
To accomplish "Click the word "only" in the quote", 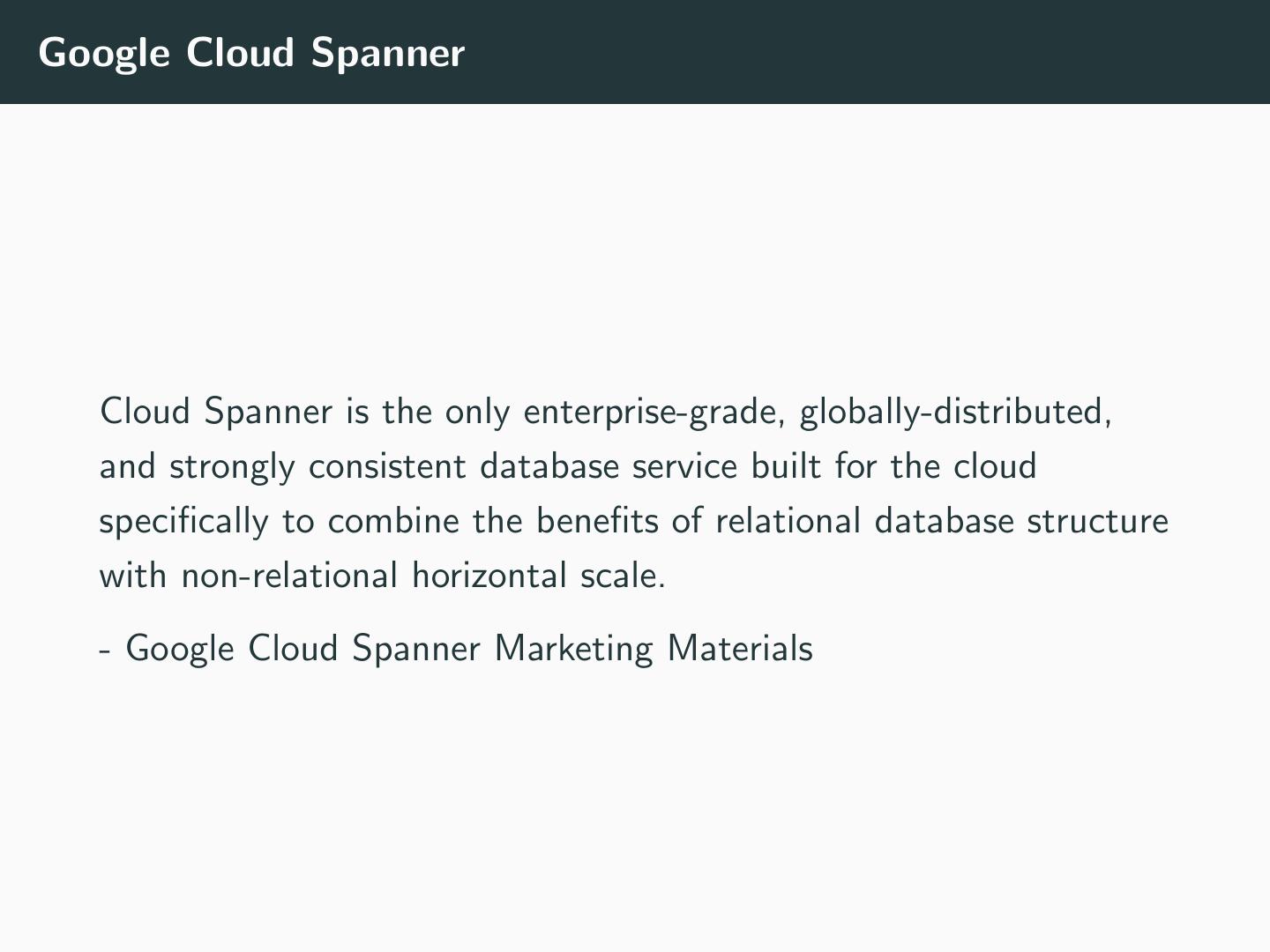I will tap(477, 412).
